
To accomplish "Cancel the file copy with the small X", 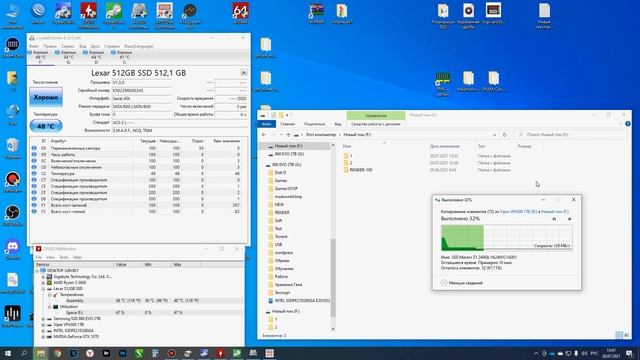I will [x=570, y=219].
